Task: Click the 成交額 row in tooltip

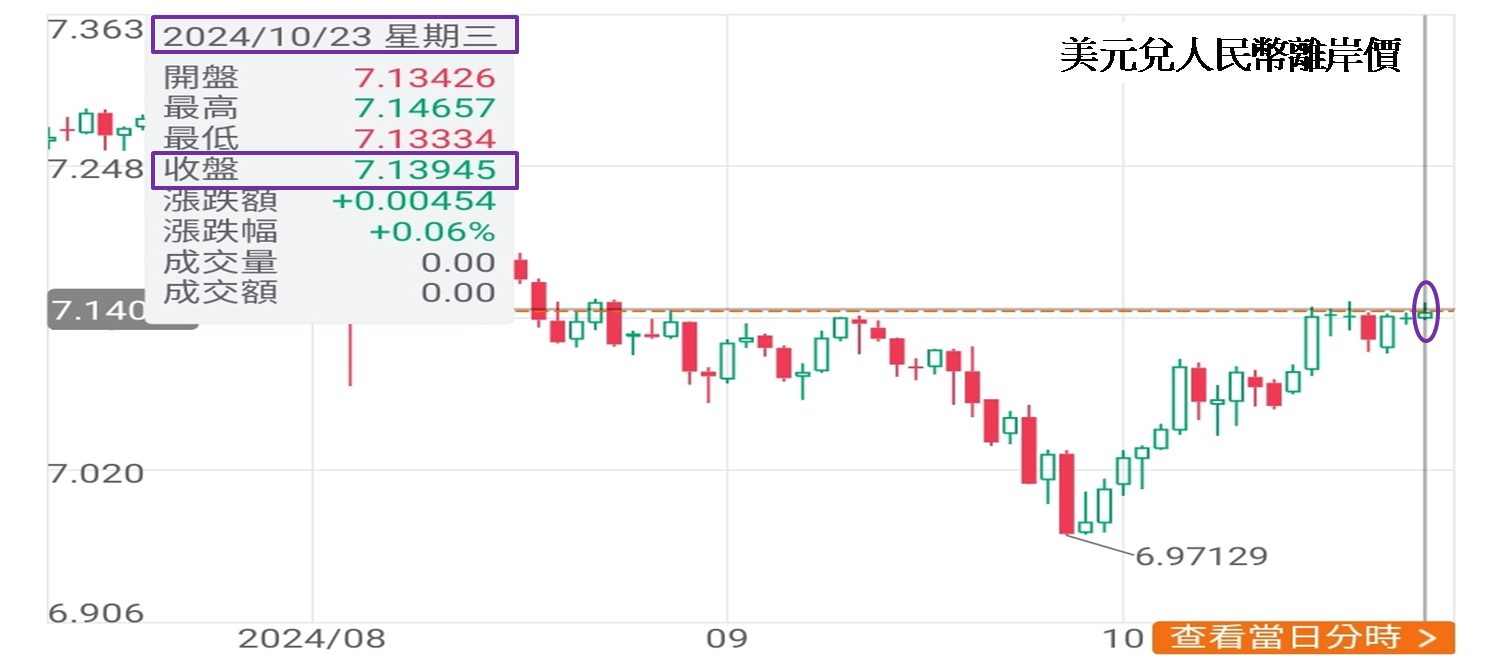Action: [x=330, y=293]
